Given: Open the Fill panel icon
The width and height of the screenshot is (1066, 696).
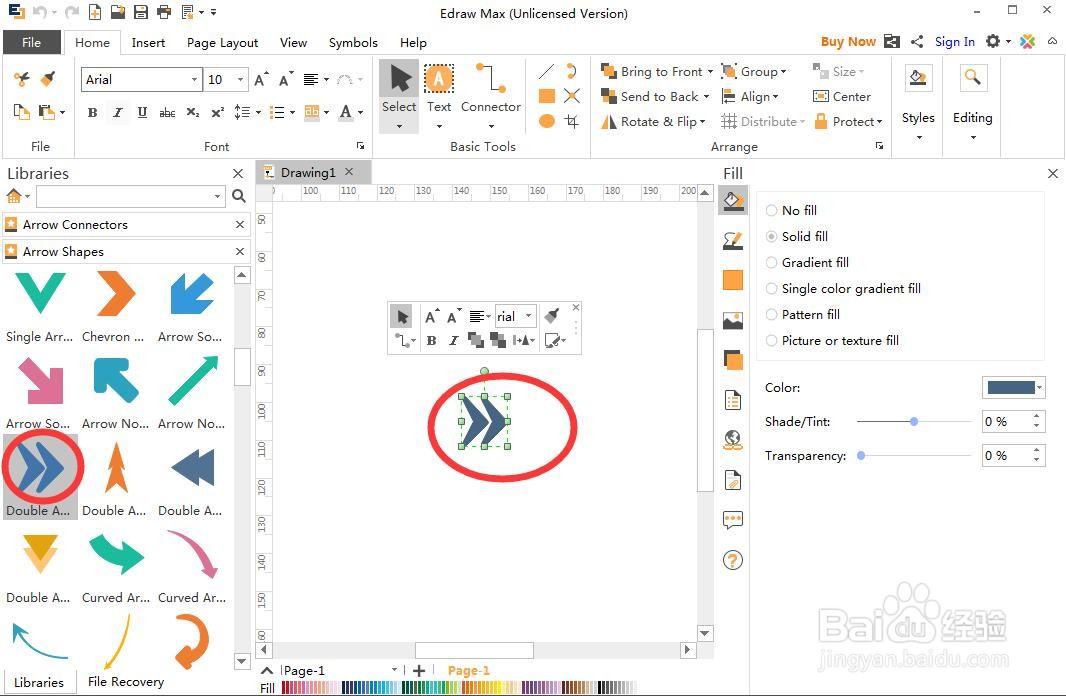Looking at the screenshot, I should pos(733,201).
